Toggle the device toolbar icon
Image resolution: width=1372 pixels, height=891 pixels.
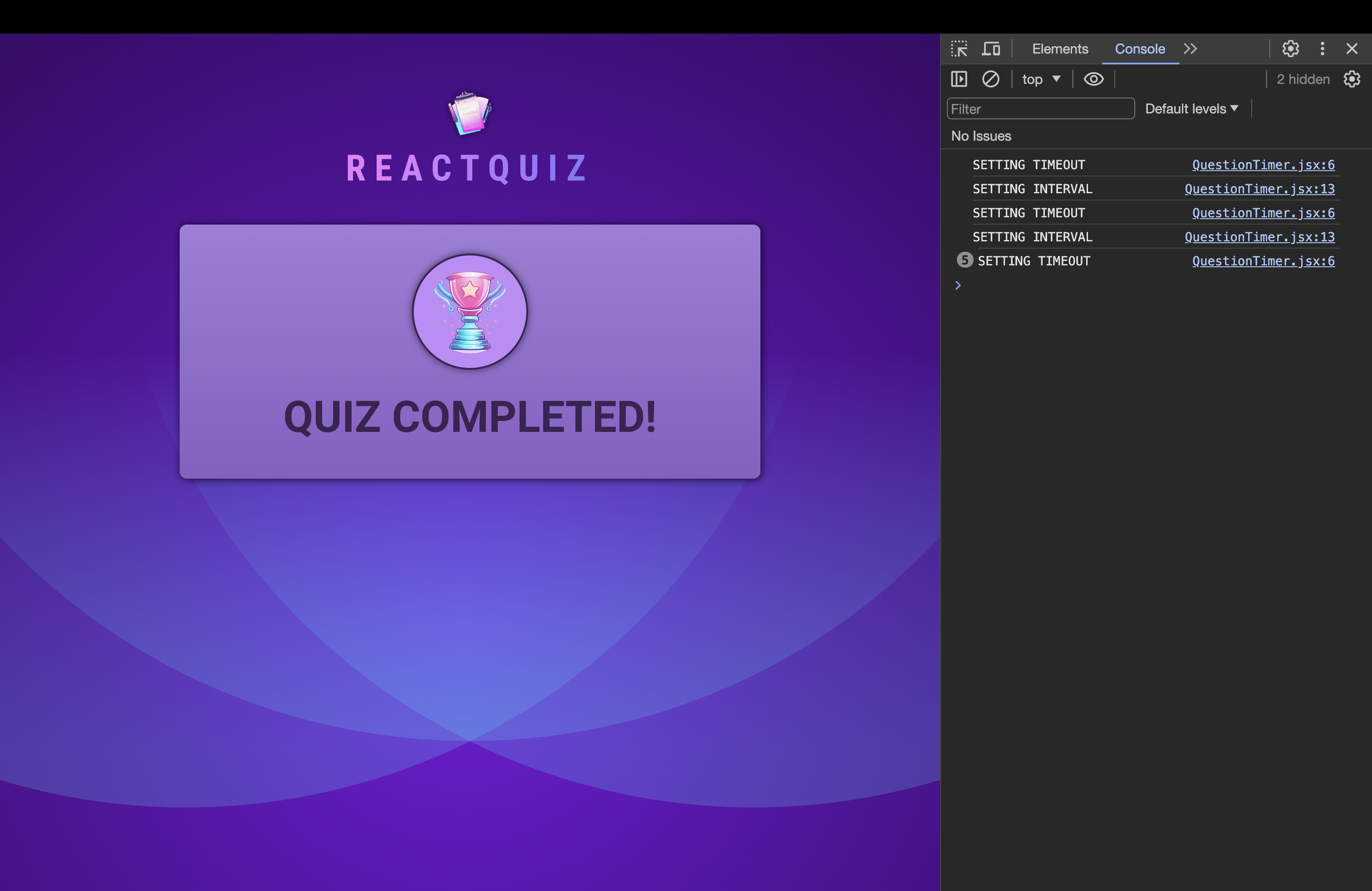tap(991, 49)
